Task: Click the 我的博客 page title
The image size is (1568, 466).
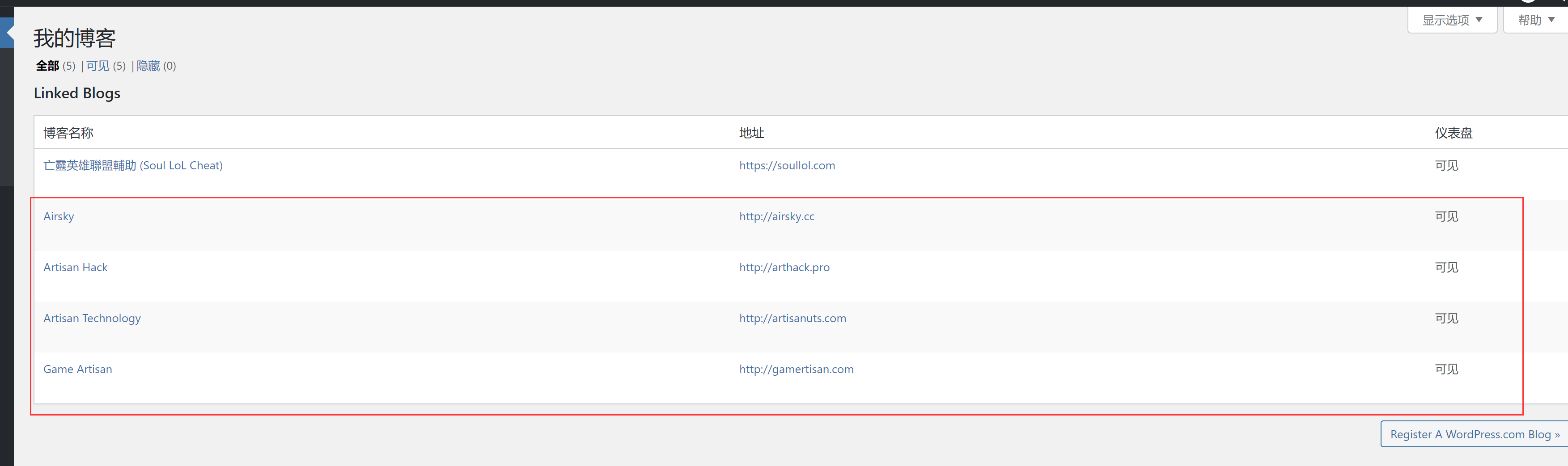Action: (74, 38)
